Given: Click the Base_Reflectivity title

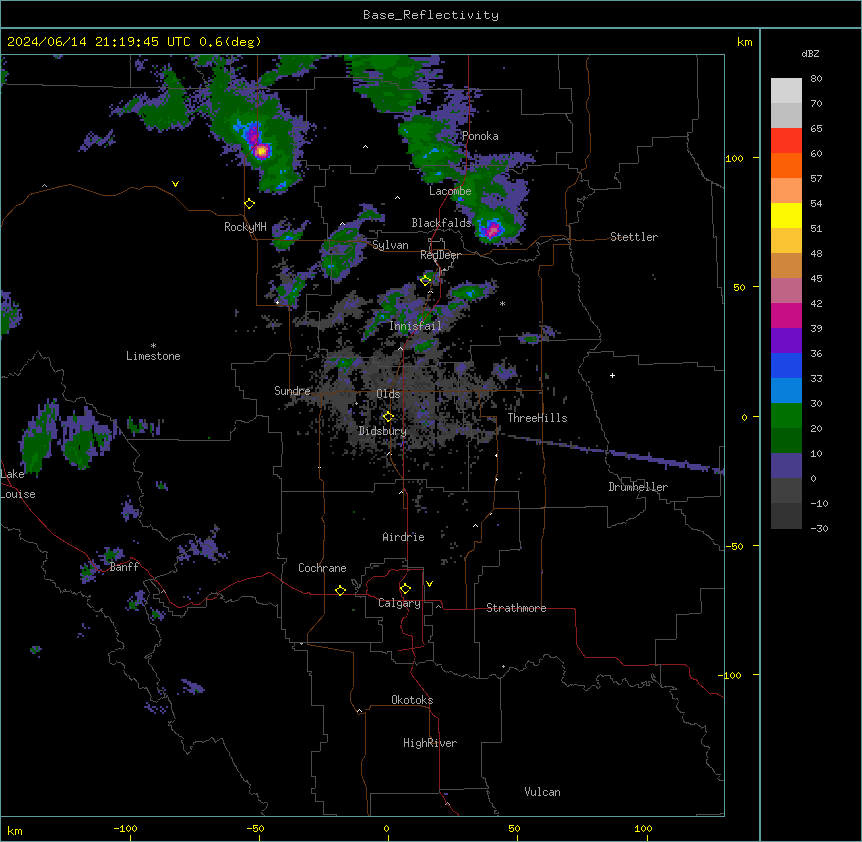Looking at the screenshot, I should point(431,15).
